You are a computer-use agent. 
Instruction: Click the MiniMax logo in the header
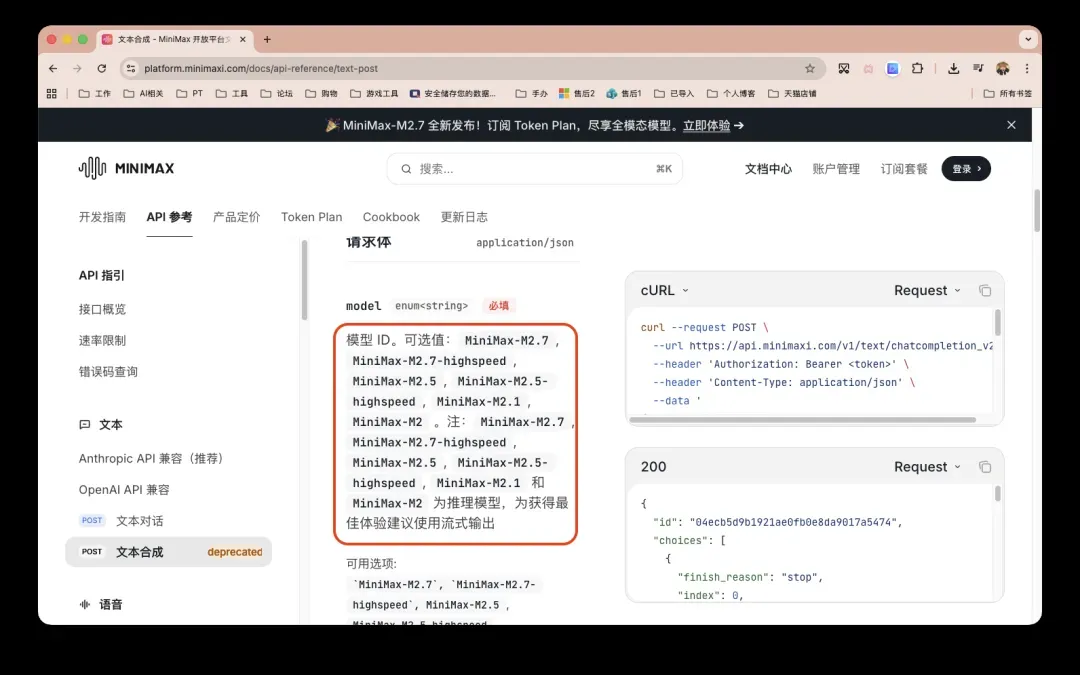[126, 168]
